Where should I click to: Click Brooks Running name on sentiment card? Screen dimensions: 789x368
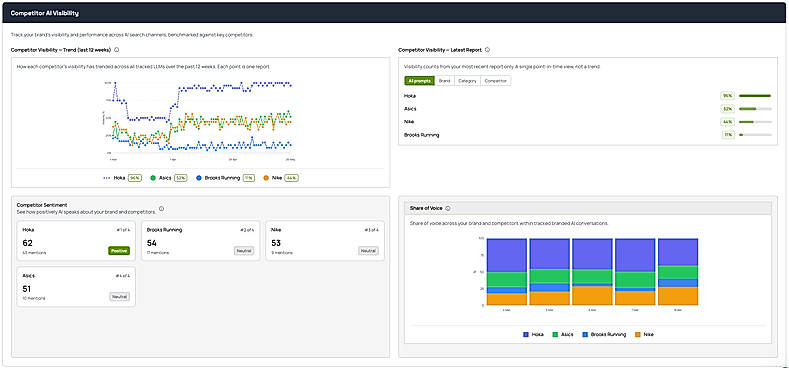click(x=165, y=230)
